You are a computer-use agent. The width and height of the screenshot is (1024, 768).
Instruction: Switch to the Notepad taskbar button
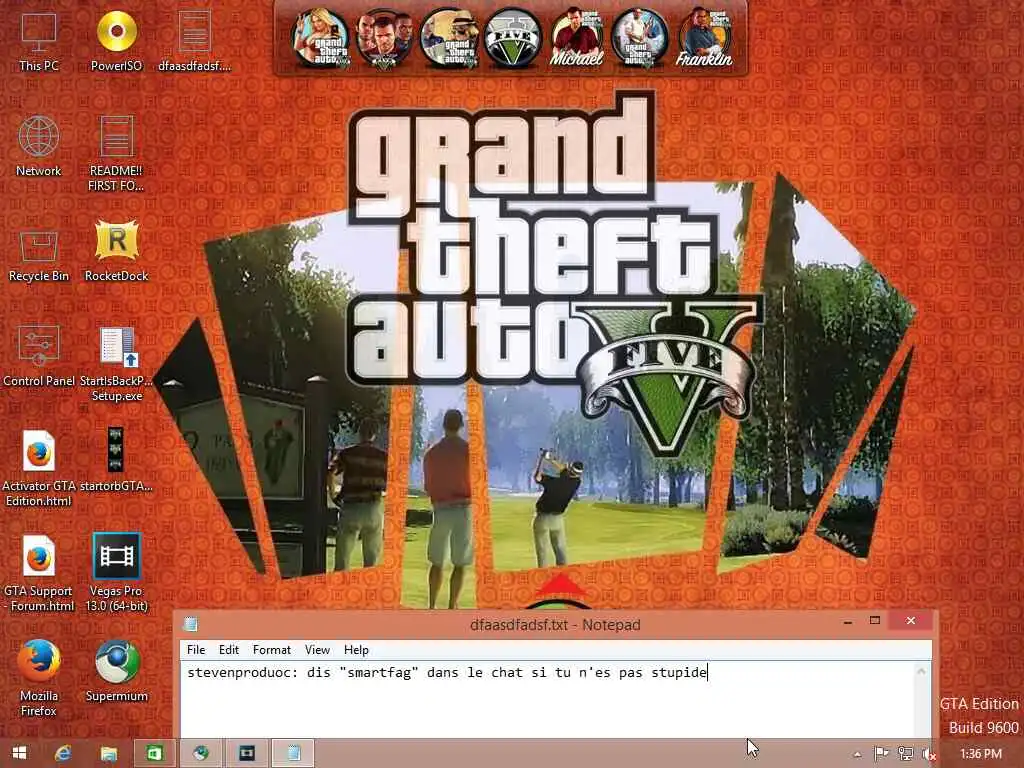[x=293, y=753]
